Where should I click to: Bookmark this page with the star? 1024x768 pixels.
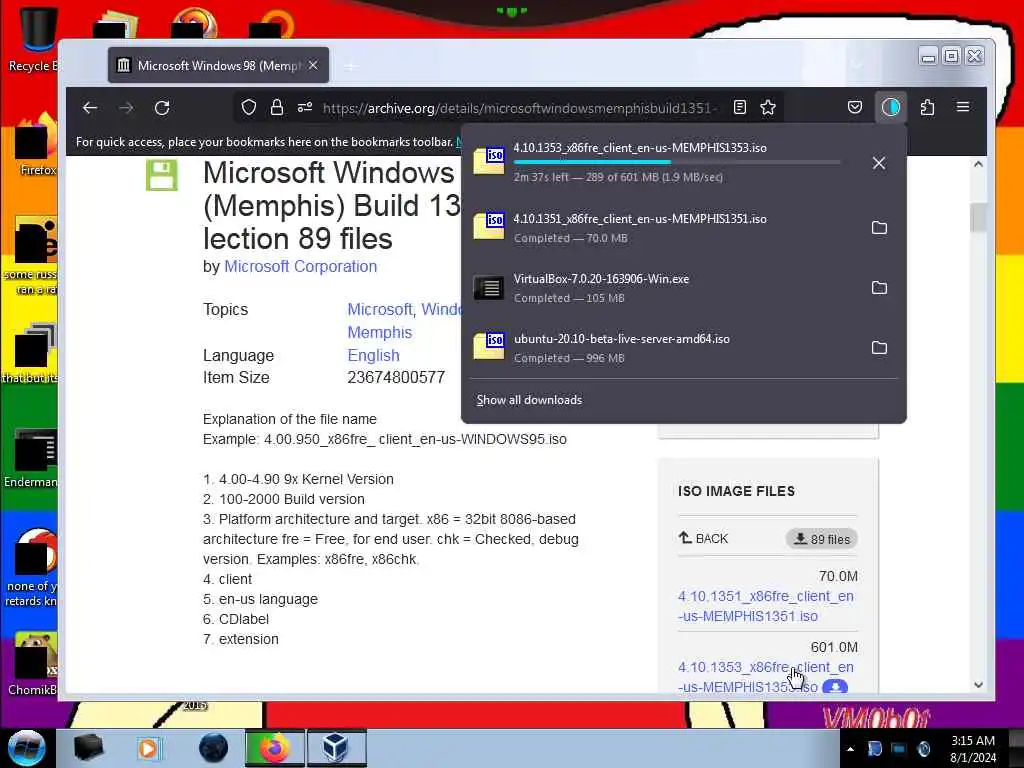[768, 108]
